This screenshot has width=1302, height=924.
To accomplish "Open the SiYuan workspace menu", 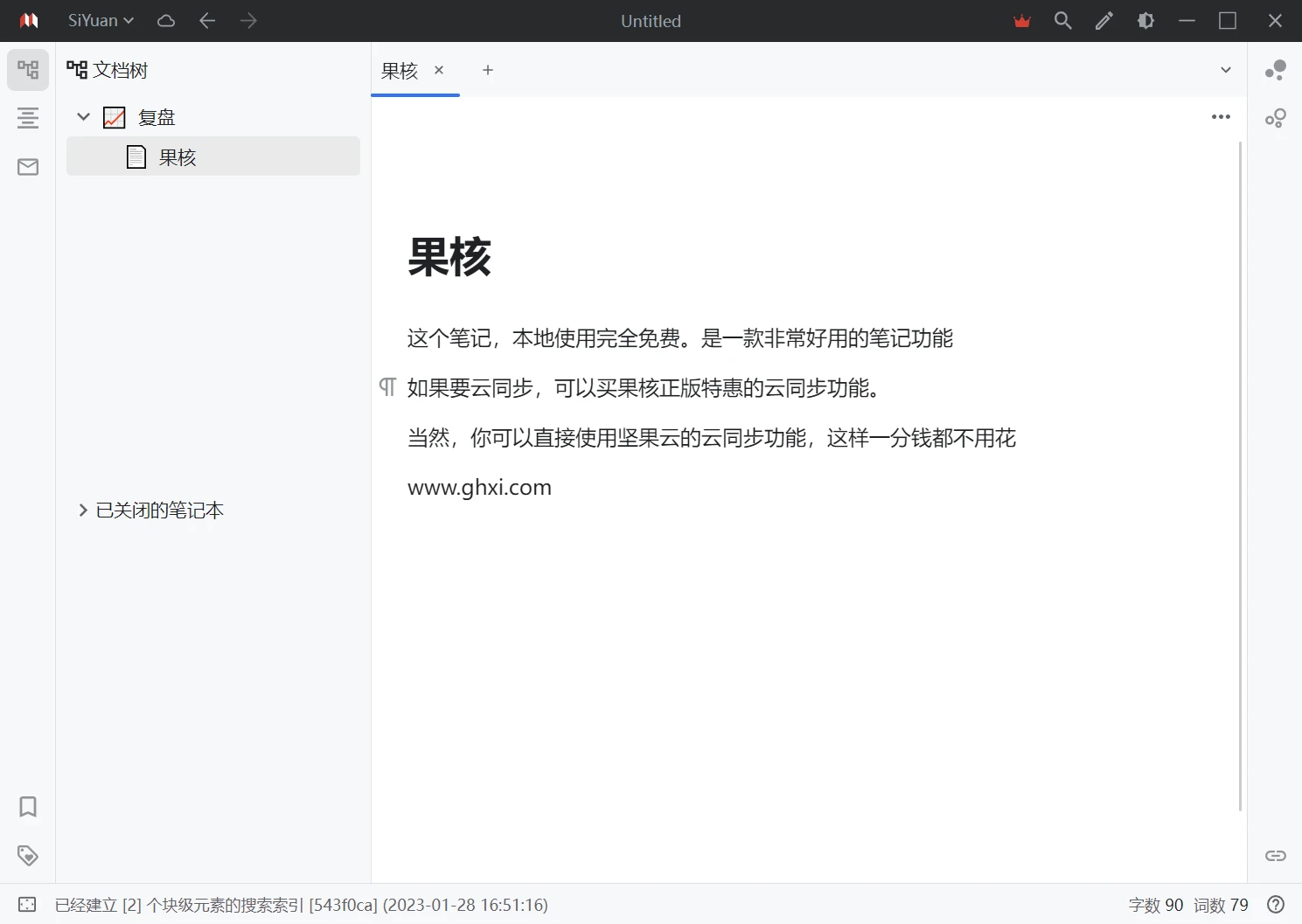I will [x=101, y=20].
